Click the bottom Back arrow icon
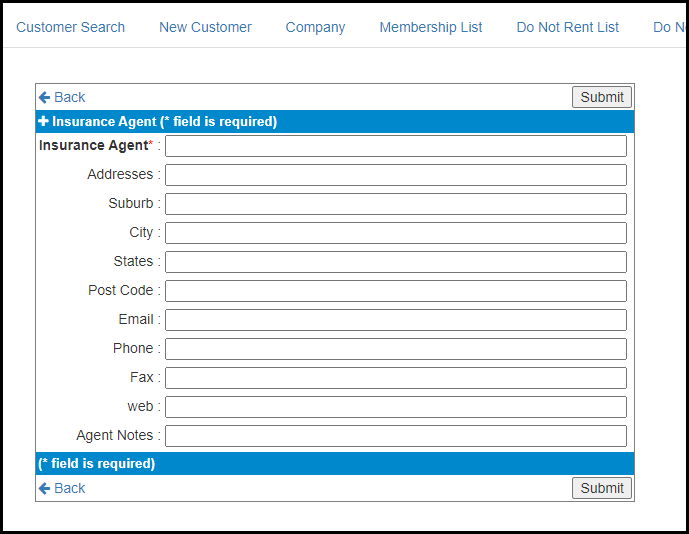Image resolution: width=689 pixels, height=534 pixels. (x=44, y=488)
